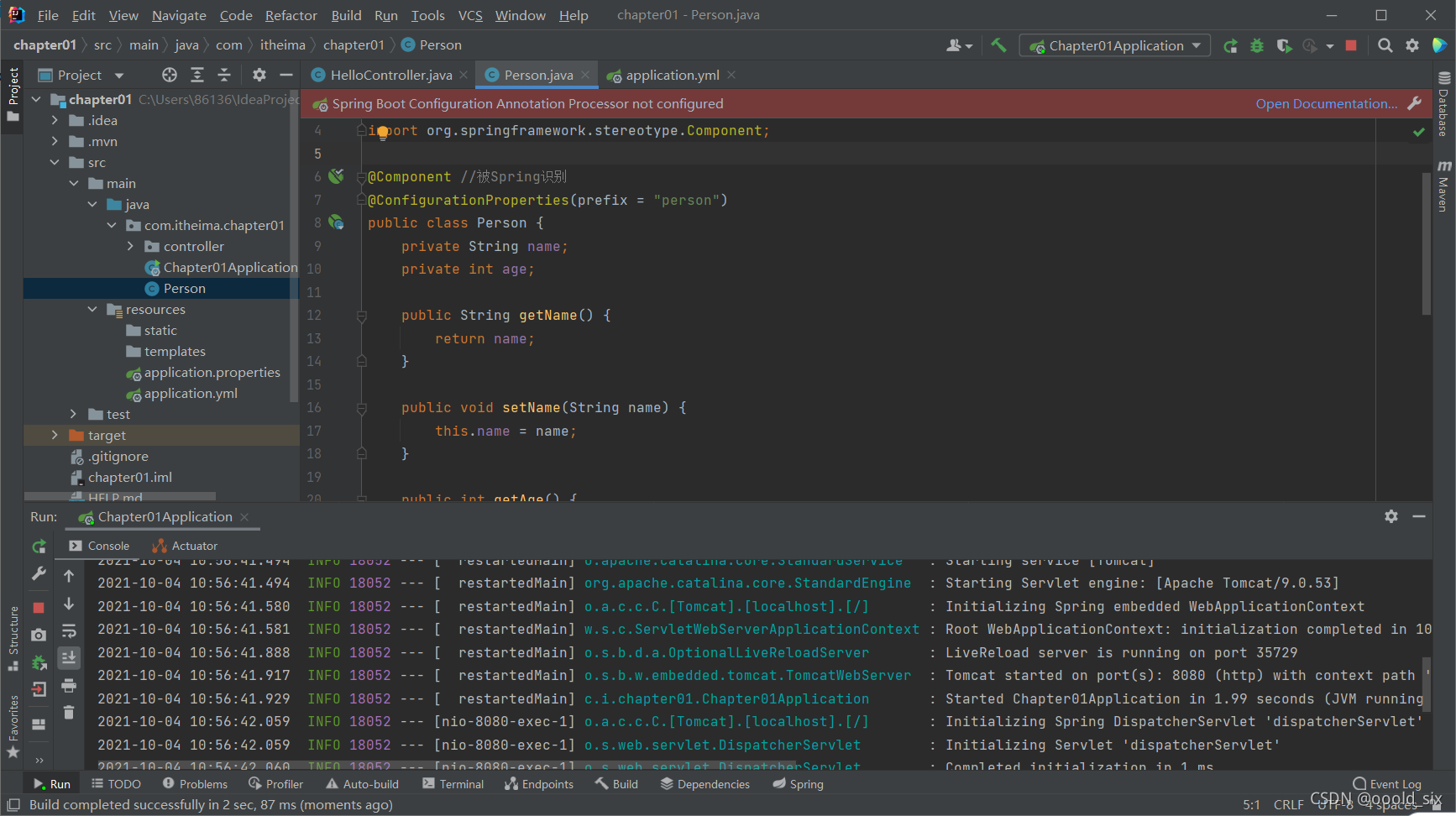Click the Project tree horizontal scrollbar
Viewport: 1456px width, 816px height.
click(x=119, y=496)
